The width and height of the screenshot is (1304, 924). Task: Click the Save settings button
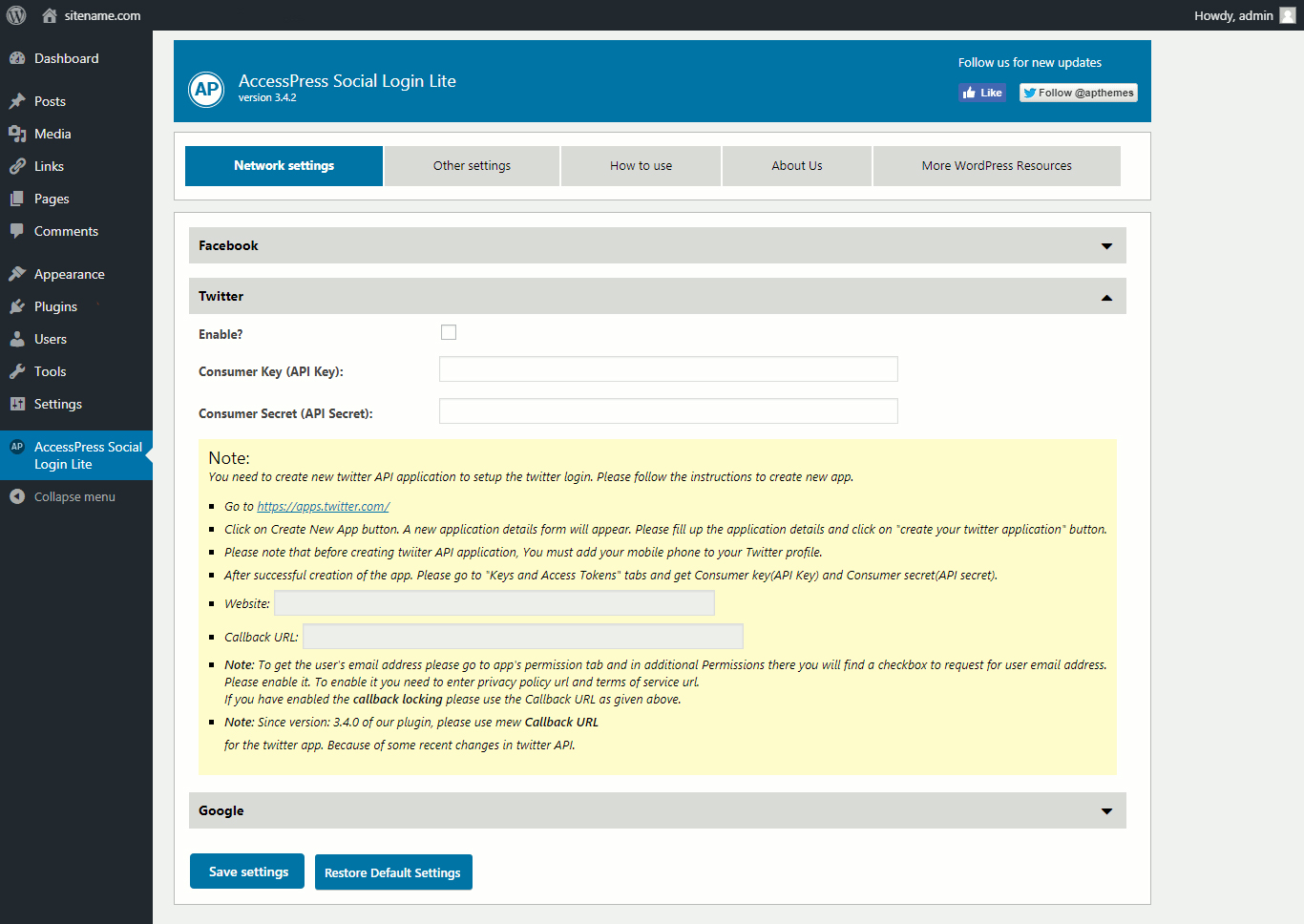pos(247,871)
